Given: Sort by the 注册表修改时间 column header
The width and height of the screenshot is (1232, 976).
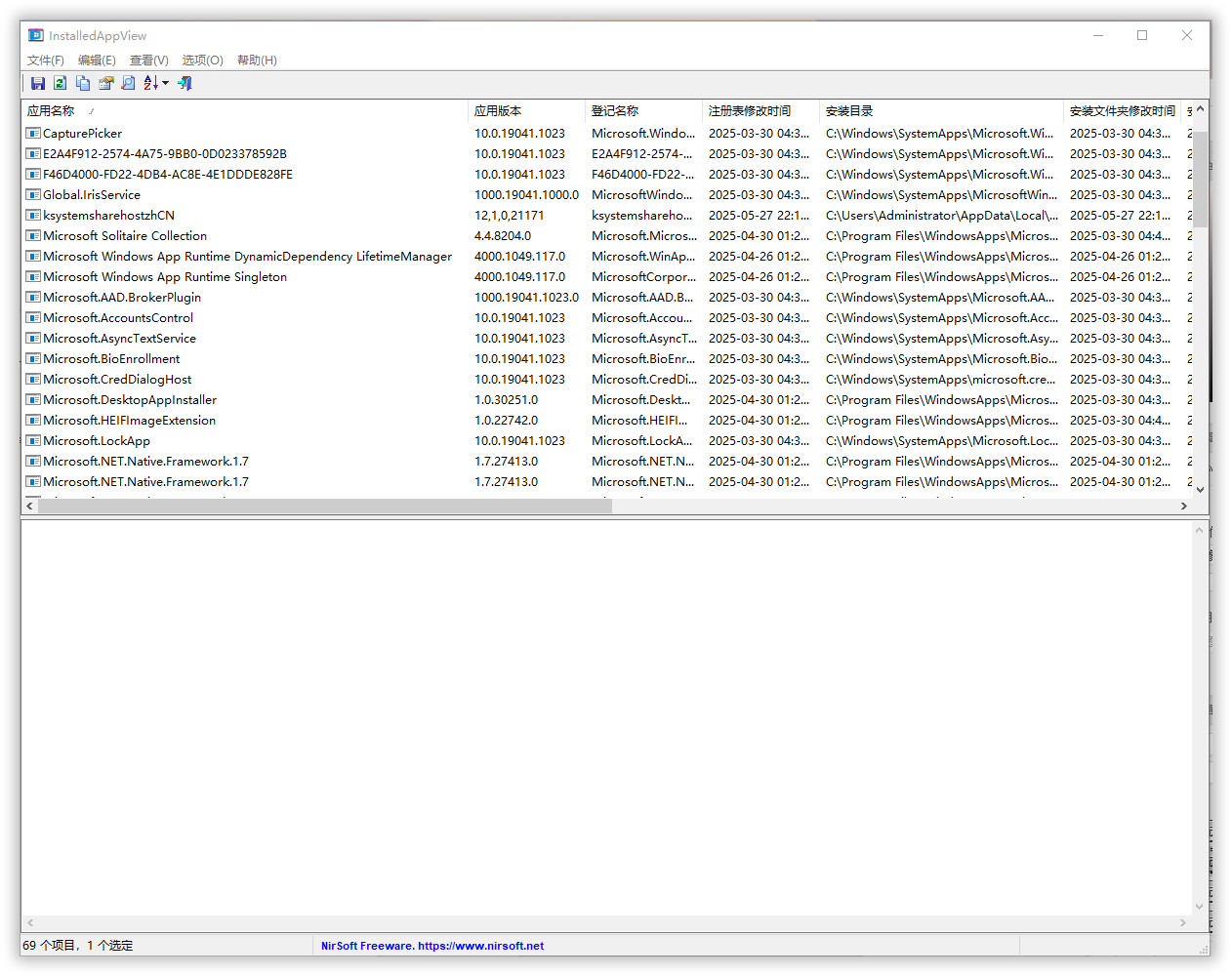Looking at the screenshot, I should [760, 111].
